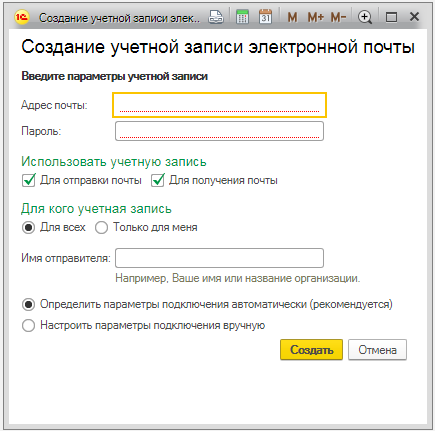Select 'Только для меня' radio button
The height and width of the screenshot is (431, 435).
(x=101, y=228)
